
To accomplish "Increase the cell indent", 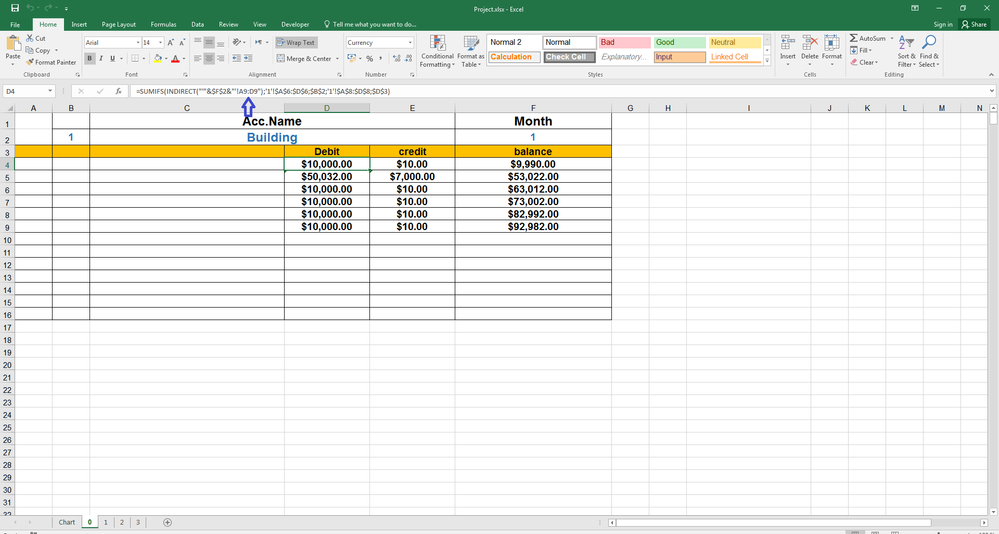I will point(247,58).
